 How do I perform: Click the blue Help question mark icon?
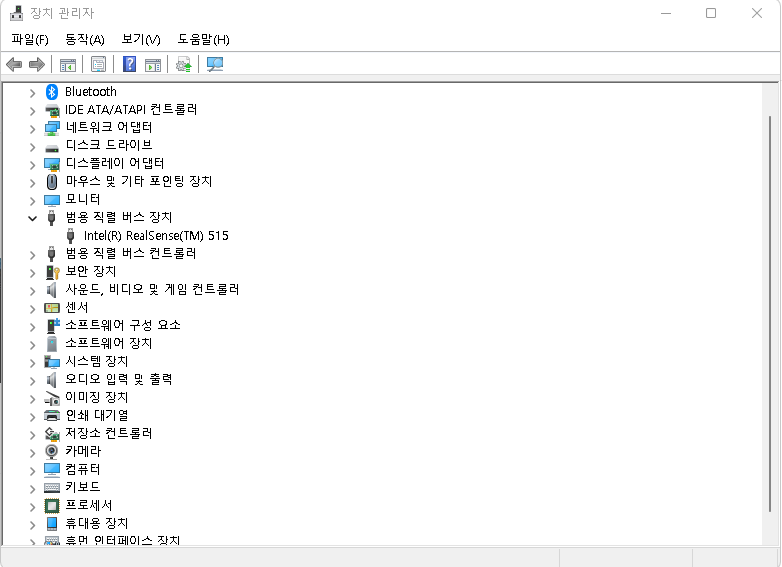(x=130, y=64)
